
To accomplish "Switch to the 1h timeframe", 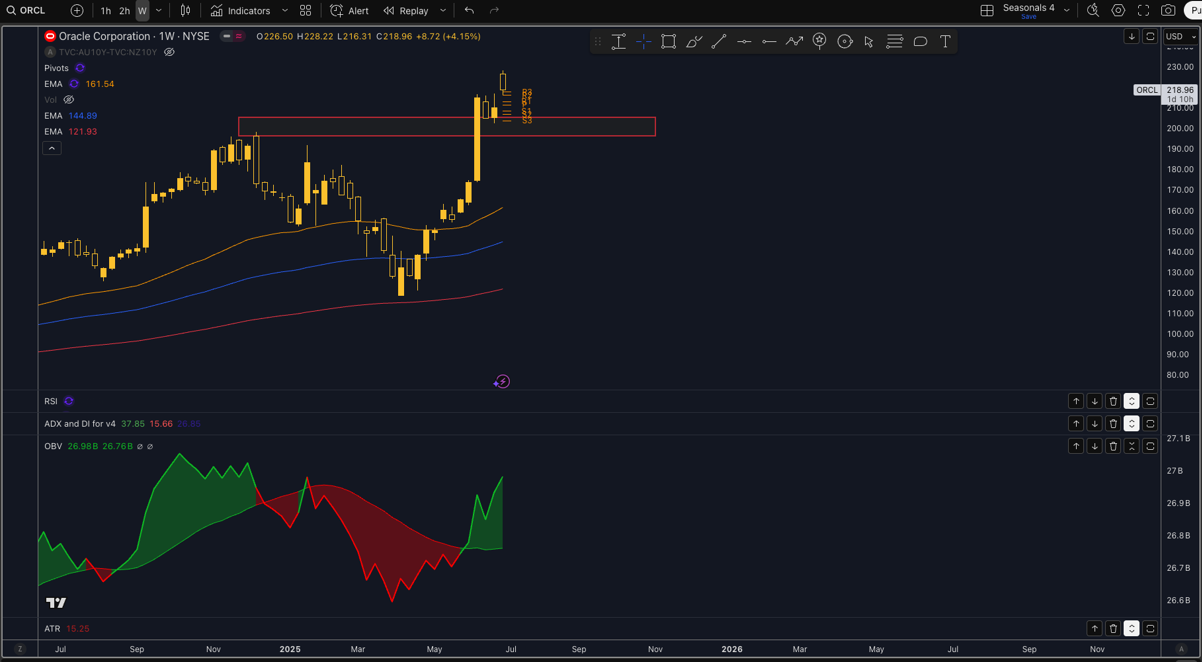I will coord(106,10).
